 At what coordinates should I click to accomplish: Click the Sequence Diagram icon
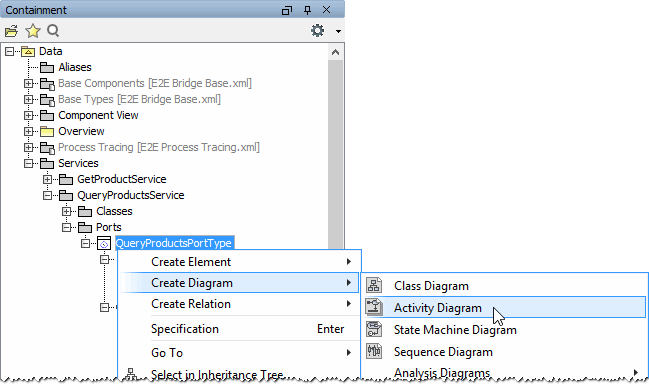374,351
